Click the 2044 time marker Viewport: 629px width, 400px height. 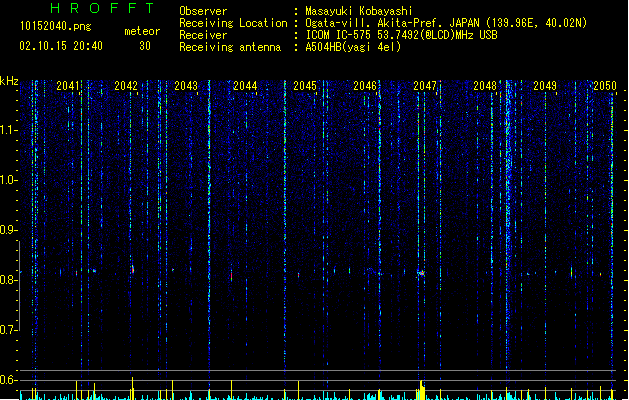245,86
